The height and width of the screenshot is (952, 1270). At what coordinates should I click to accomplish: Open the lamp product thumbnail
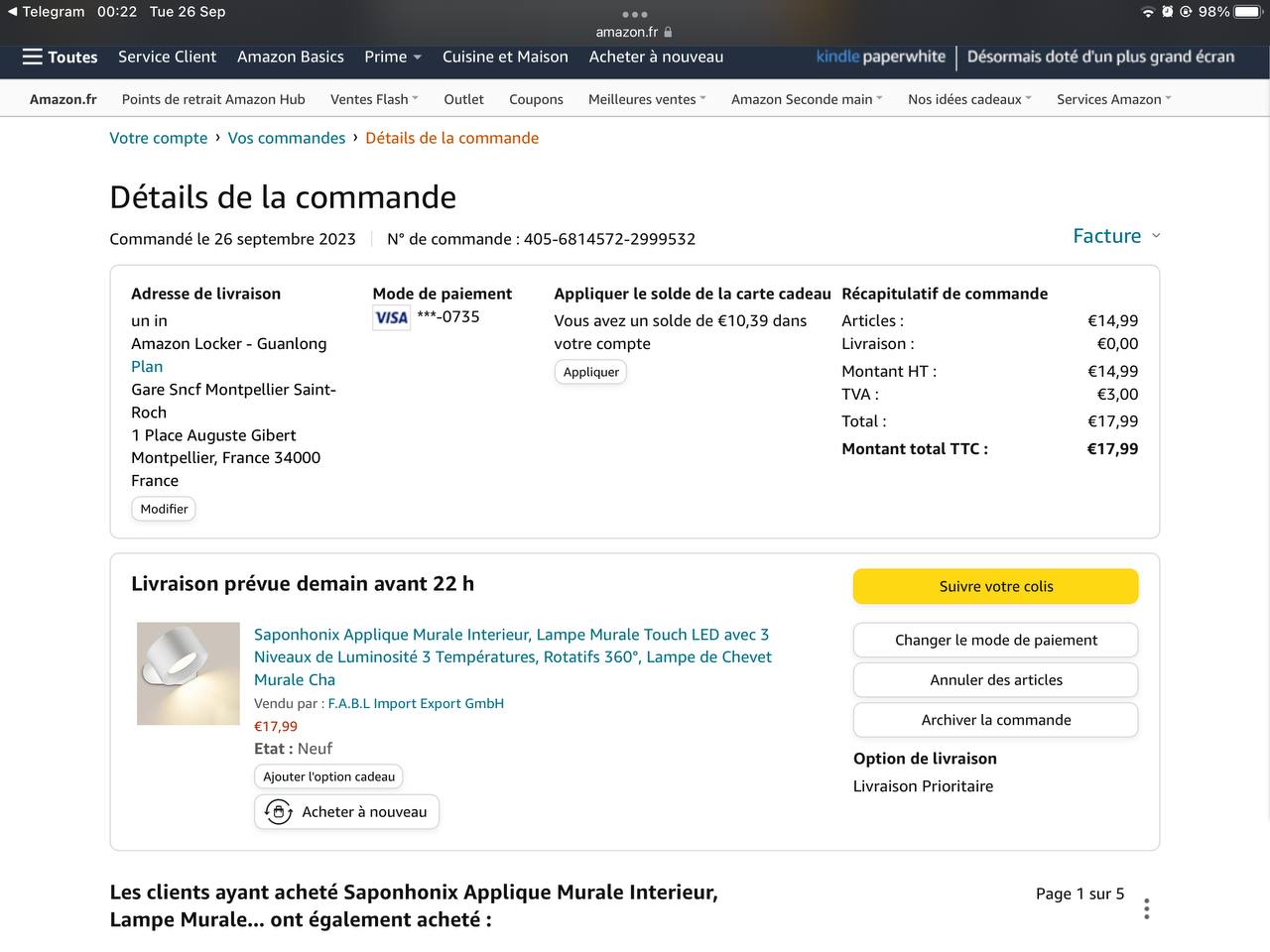pos(189,673)
